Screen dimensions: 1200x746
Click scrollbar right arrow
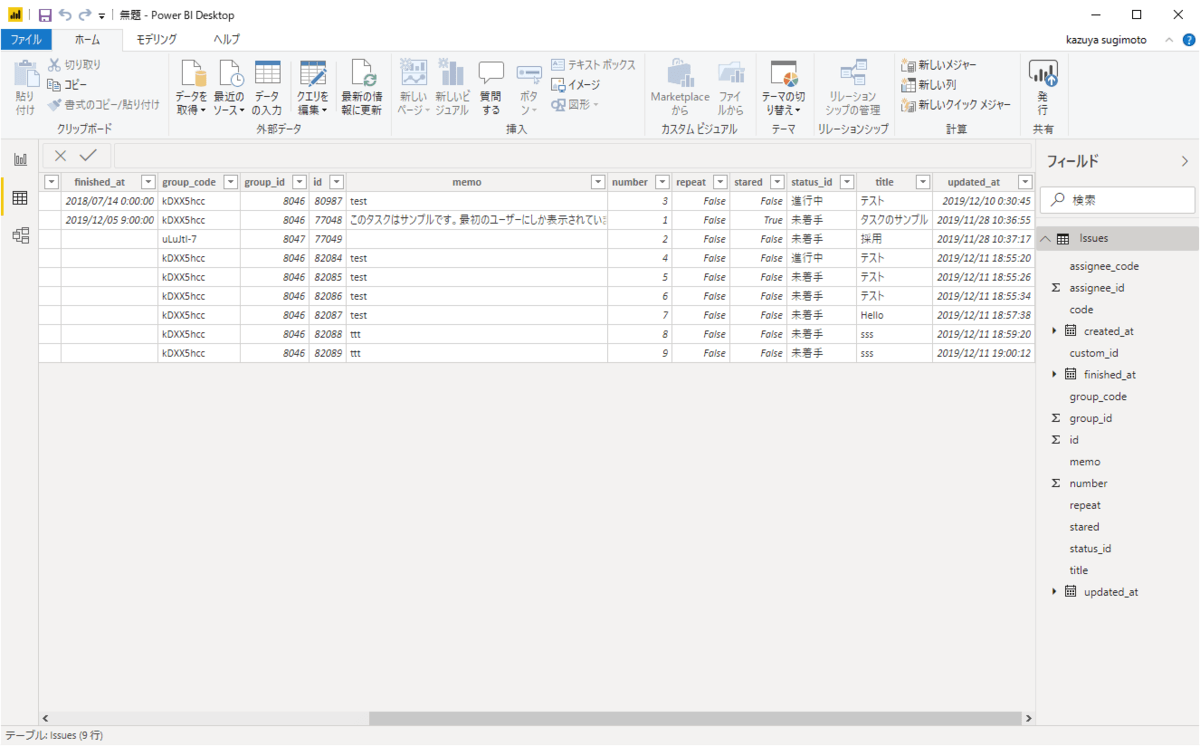[x=1029, y=718]
